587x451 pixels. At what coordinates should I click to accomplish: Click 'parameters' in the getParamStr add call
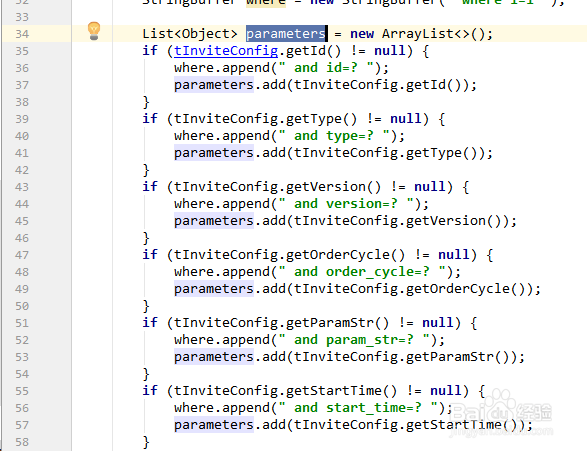[x=214, y=357]
